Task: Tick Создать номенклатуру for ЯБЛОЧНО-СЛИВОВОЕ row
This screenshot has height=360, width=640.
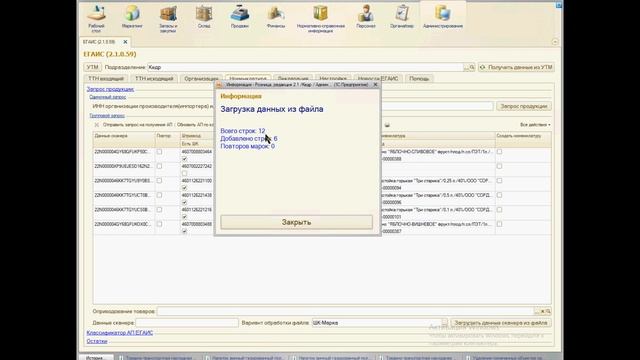Action: (499, 152)
